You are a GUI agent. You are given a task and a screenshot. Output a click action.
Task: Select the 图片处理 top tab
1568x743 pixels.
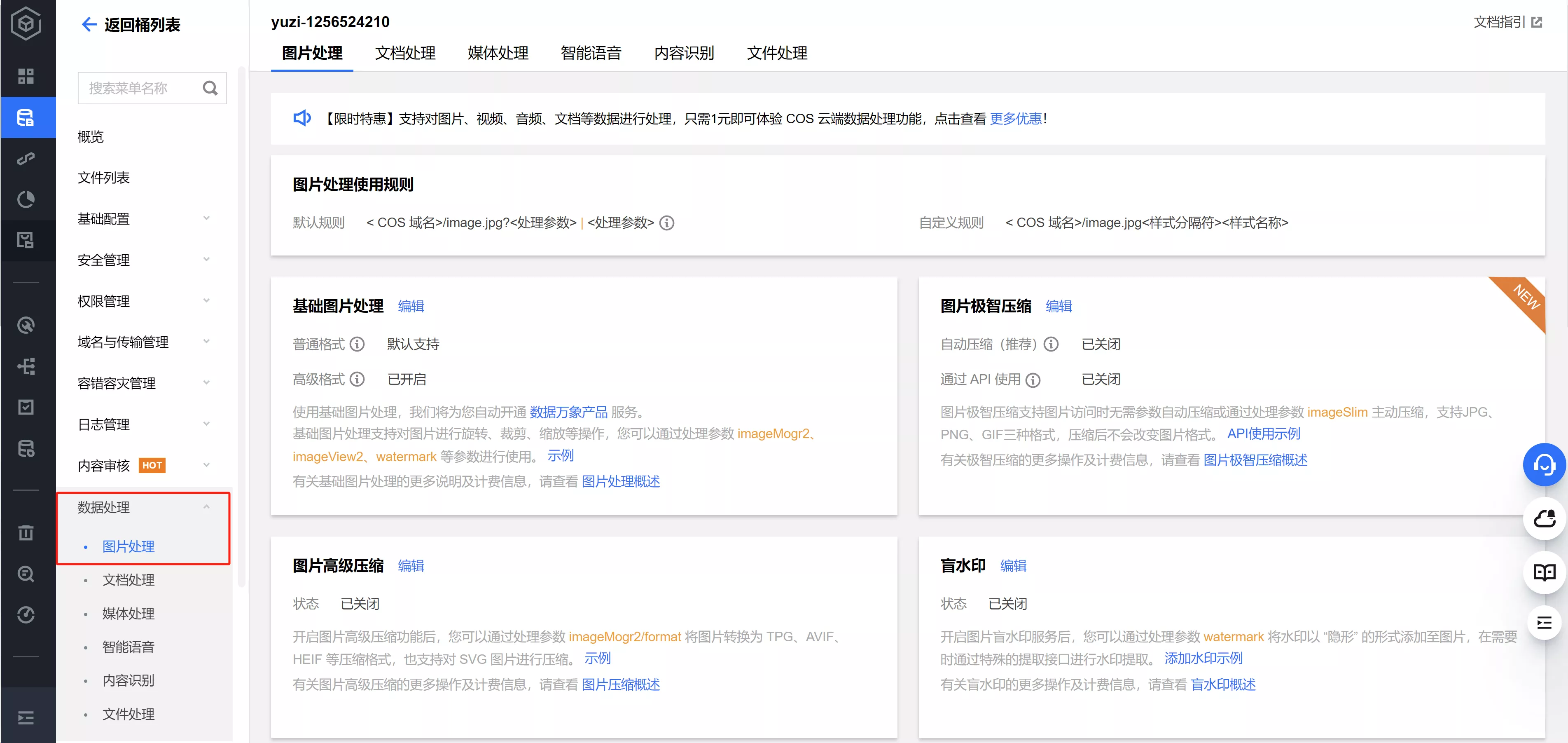pos(312,53)
